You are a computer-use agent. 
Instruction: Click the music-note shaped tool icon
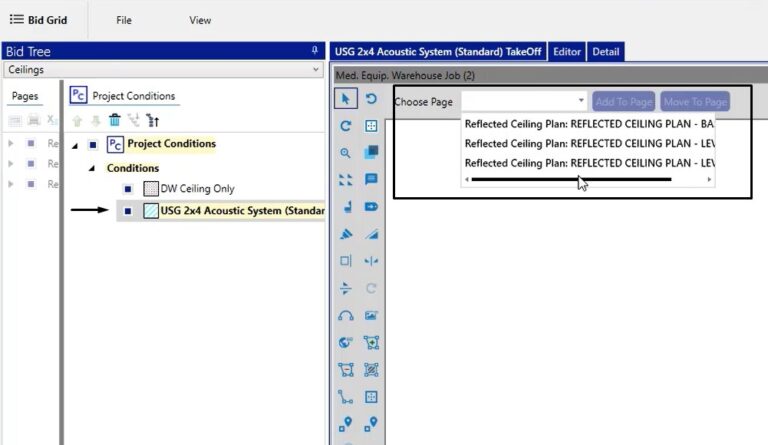pos(347,207)
